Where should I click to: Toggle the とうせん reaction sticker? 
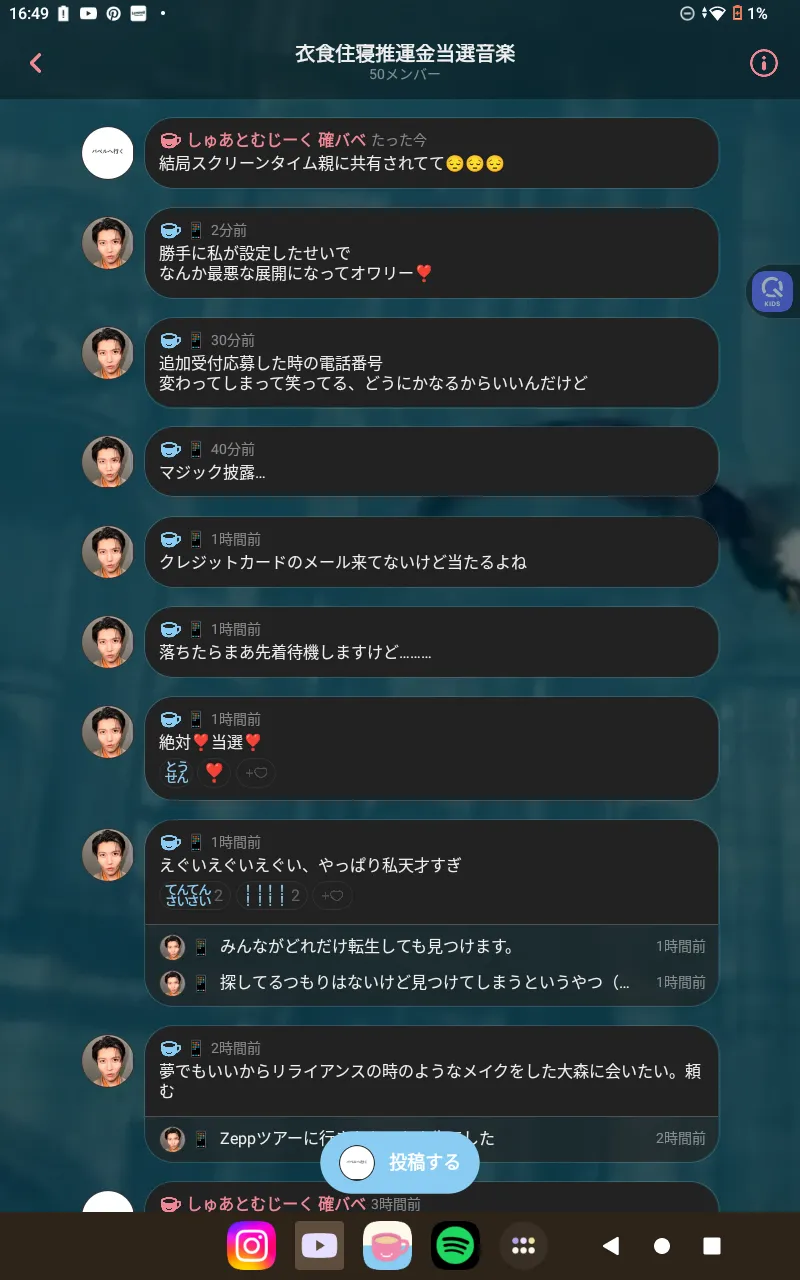pos(177,773)
